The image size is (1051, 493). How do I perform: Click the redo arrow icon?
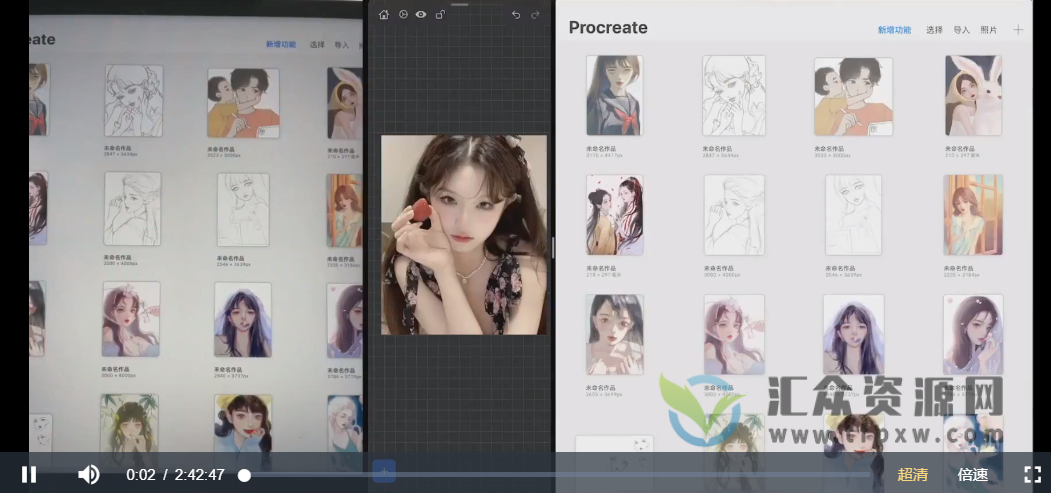pyautogui.click(x=535, y=15)
